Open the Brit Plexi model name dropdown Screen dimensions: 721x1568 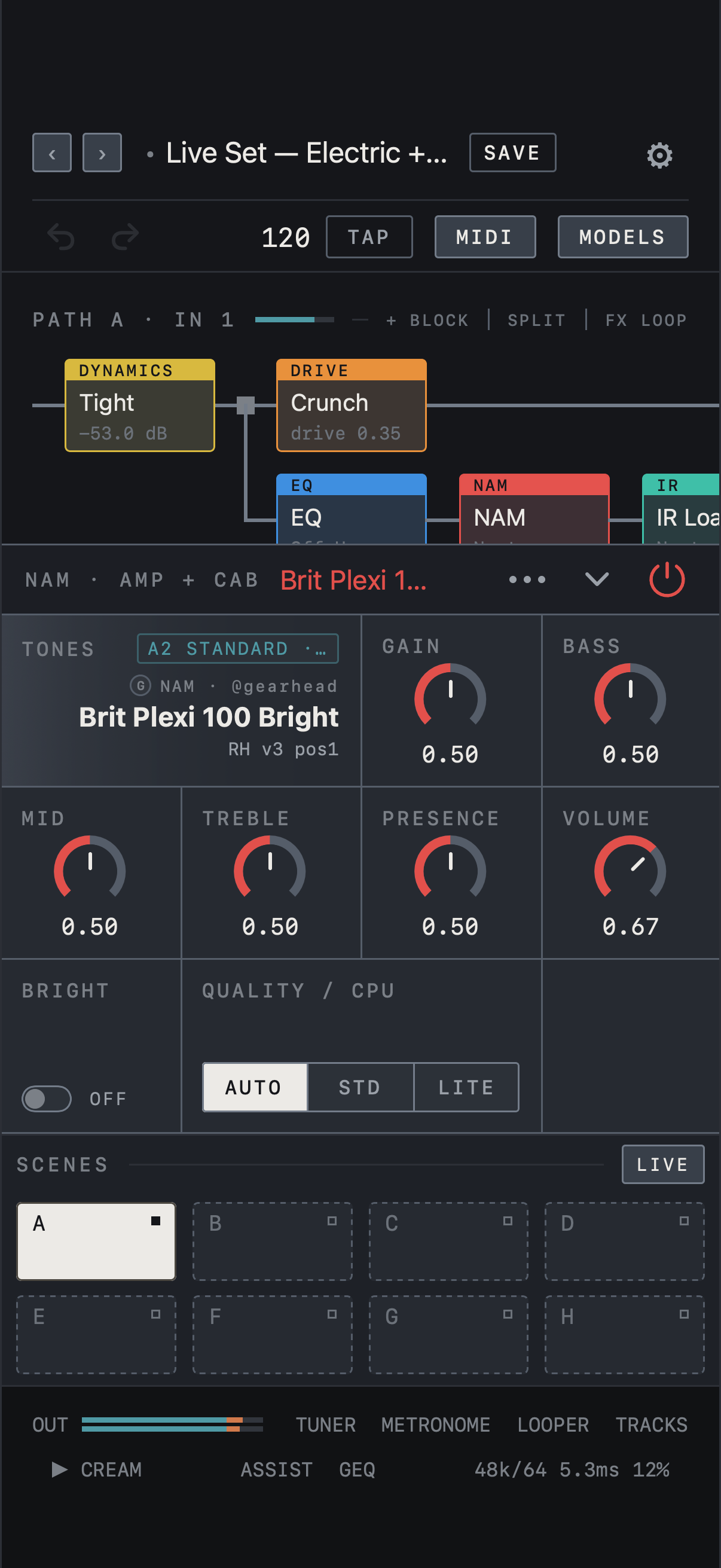point(353,580)
